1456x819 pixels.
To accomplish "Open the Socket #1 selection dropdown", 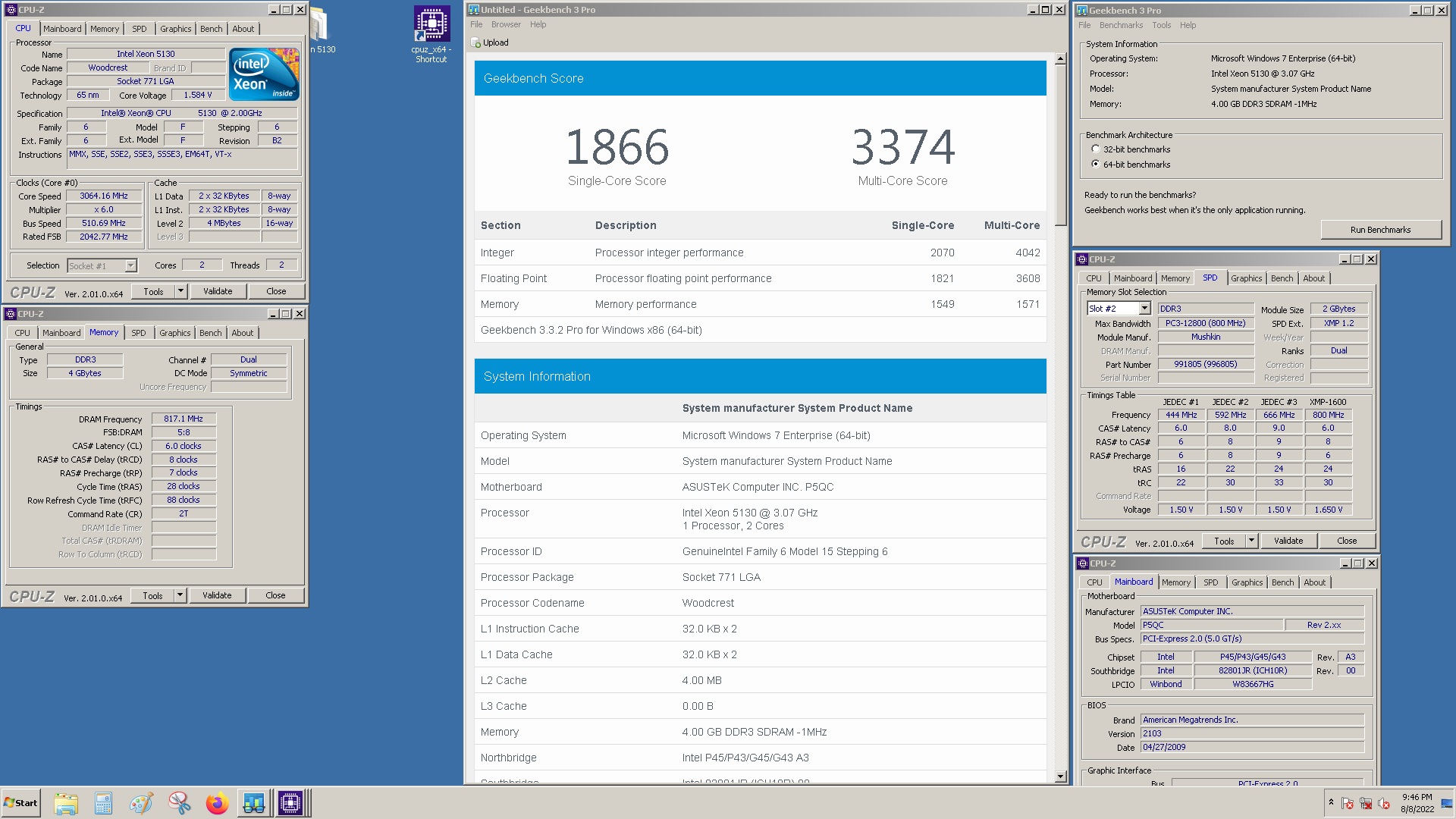I will (x=130, y=266).
